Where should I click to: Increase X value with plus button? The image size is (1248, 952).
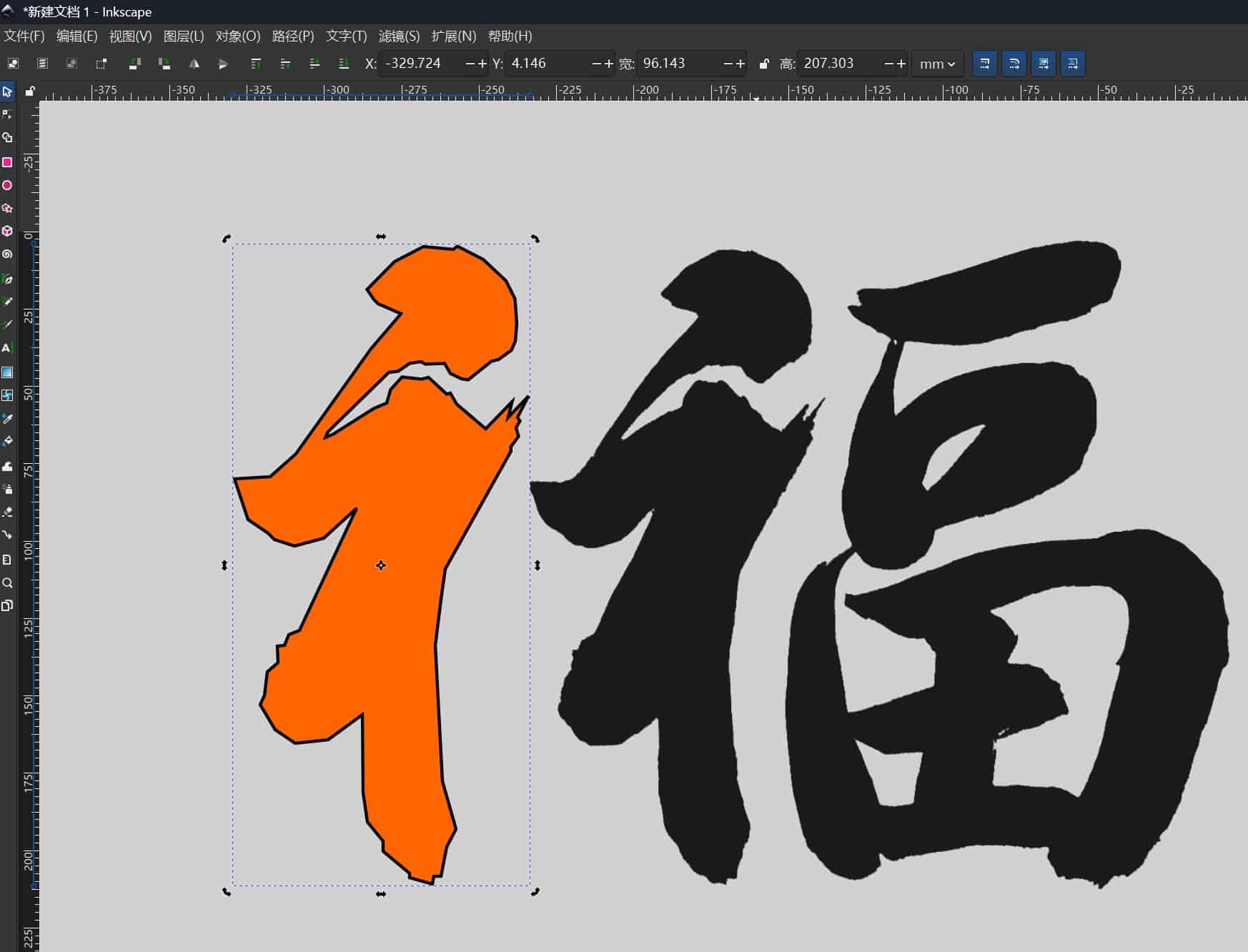(482, 64)
